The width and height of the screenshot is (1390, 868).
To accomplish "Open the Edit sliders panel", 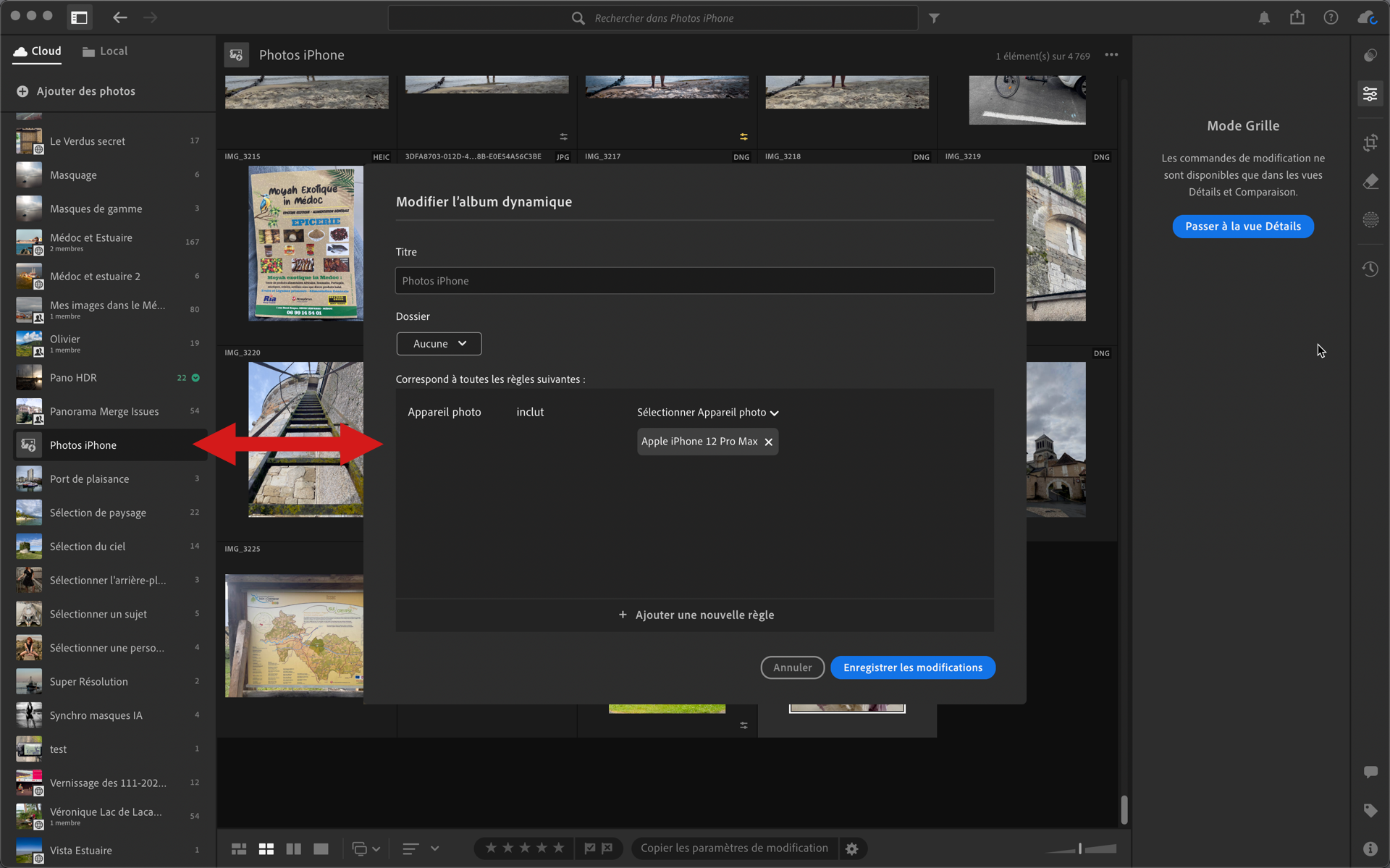I will coord(1370,94).
